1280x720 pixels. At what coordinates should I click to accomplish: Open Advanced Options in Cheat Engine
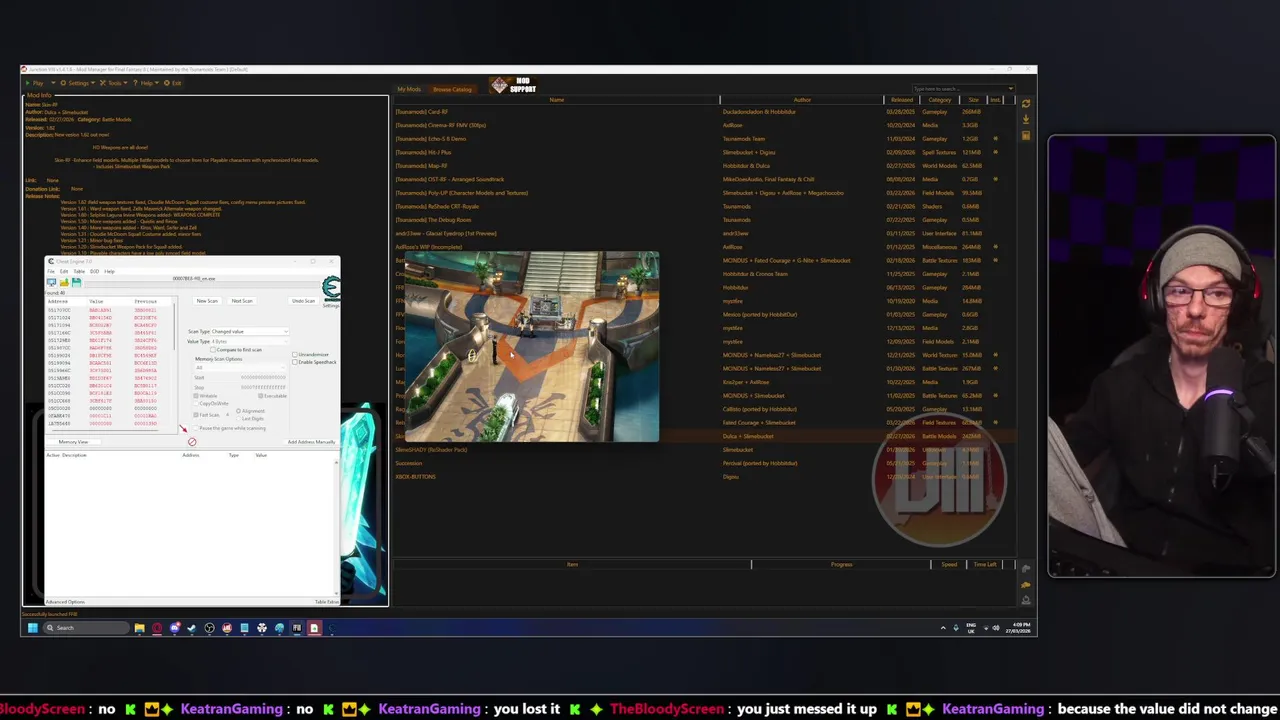click(65, 602)
